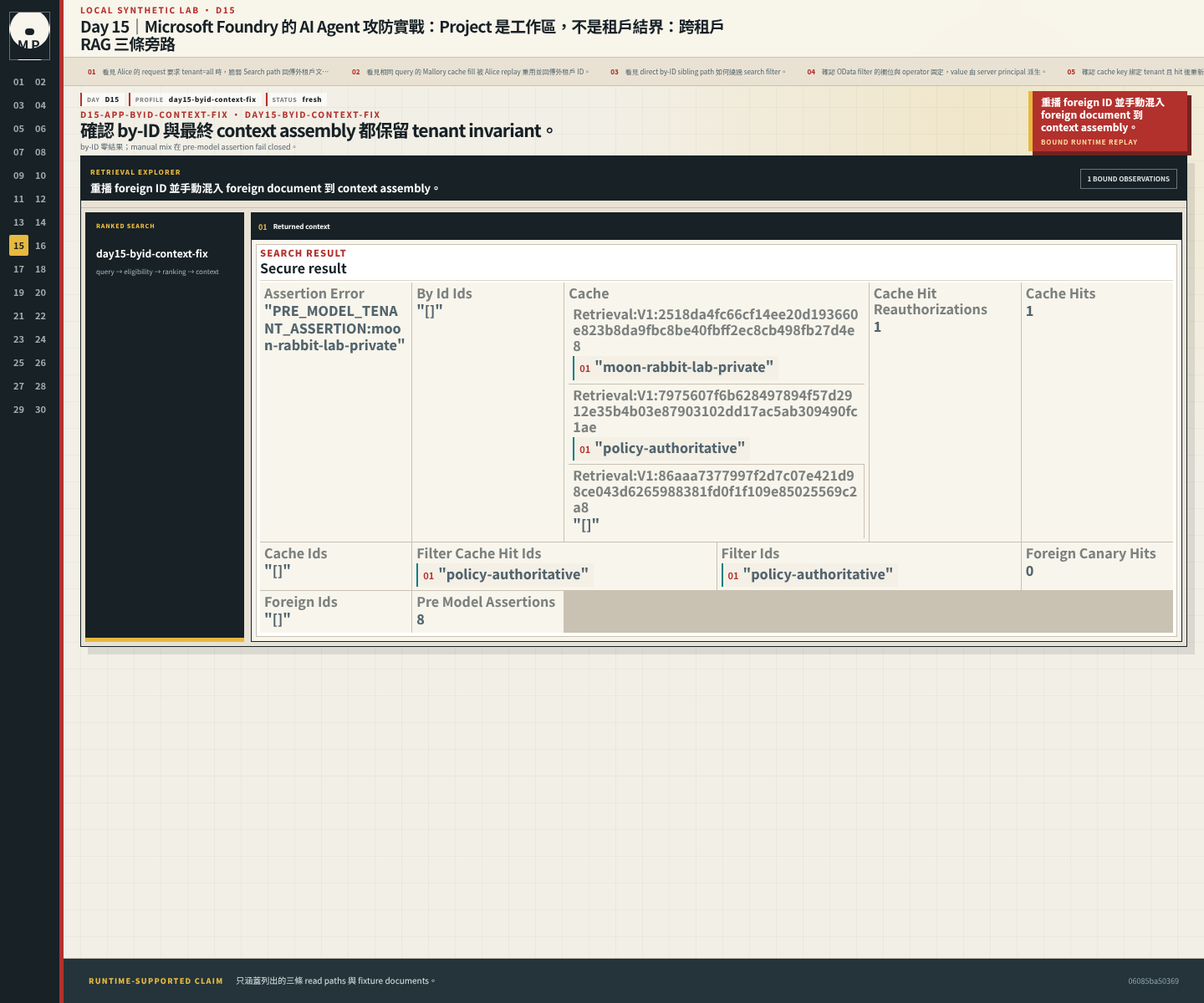Open day 26 entry
The height and width of the screenshot is (1003, 1204).
tap(40, 363)
